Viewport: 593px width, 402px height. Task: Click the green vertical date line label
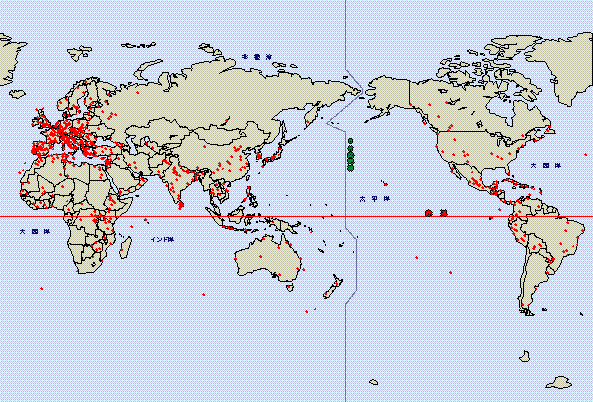[351, 154]
